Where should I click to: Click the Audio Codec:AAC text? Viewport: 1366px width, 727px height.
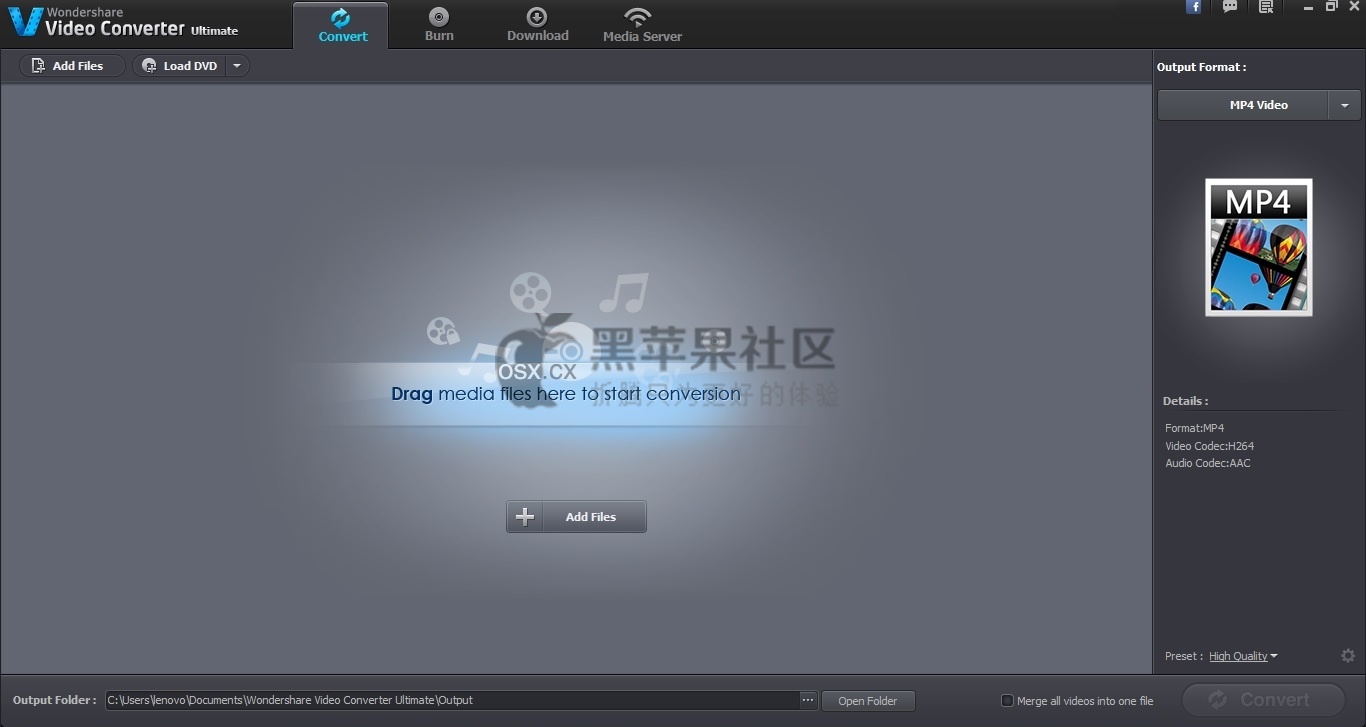point(1207,463)
